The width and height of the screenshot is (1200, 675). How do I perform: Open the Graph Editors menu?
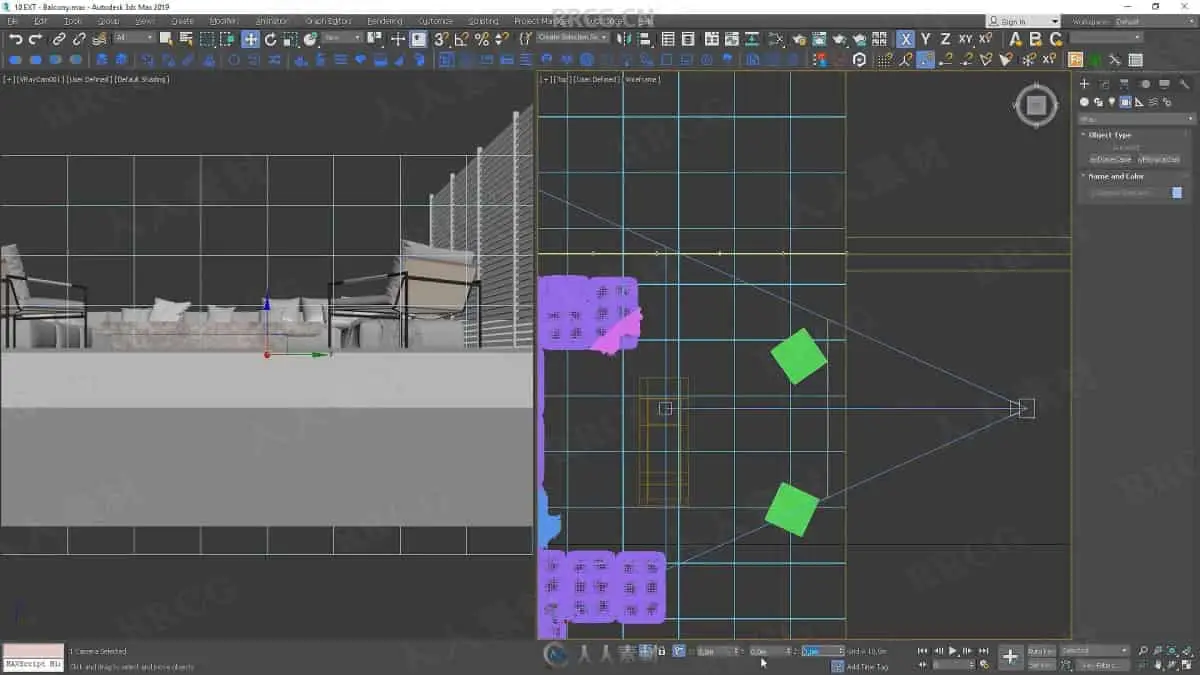tap(328, 21)
